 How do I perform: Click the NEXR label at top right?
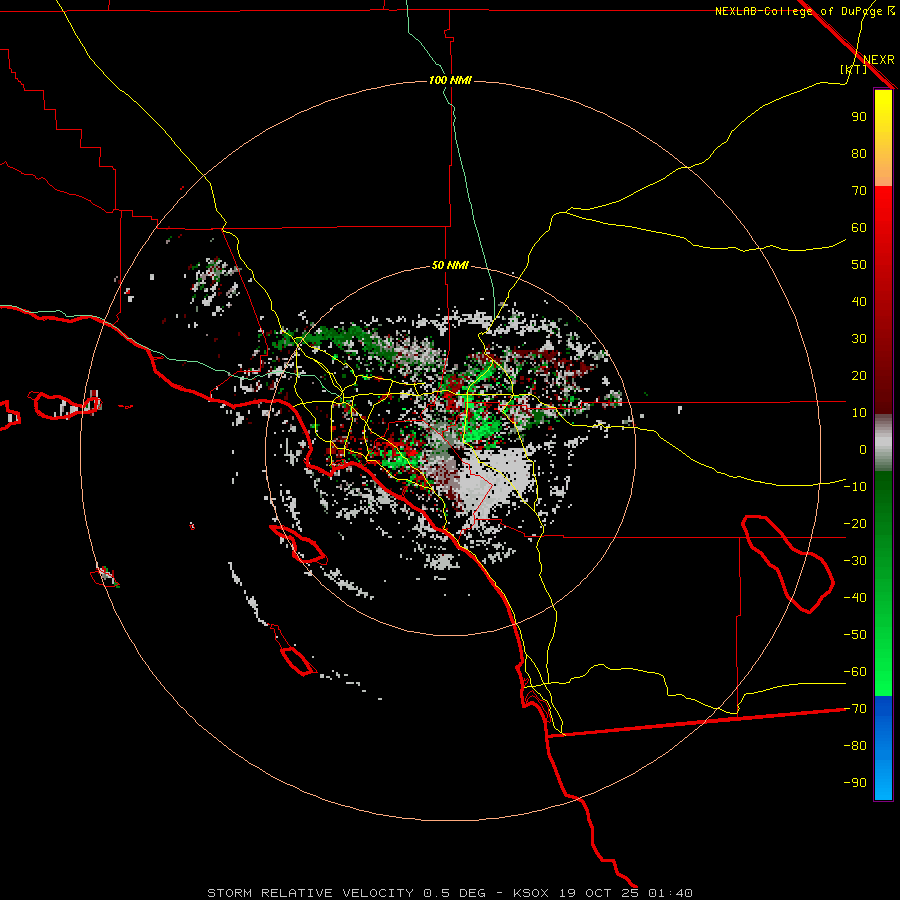879,60
